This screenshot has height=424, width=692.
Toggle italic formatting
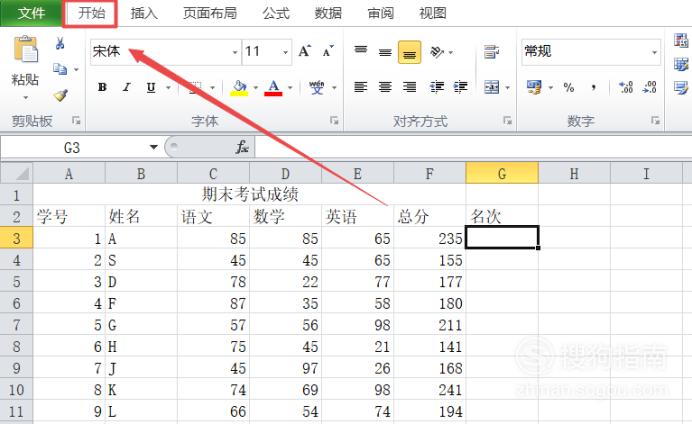pos(127,87)
